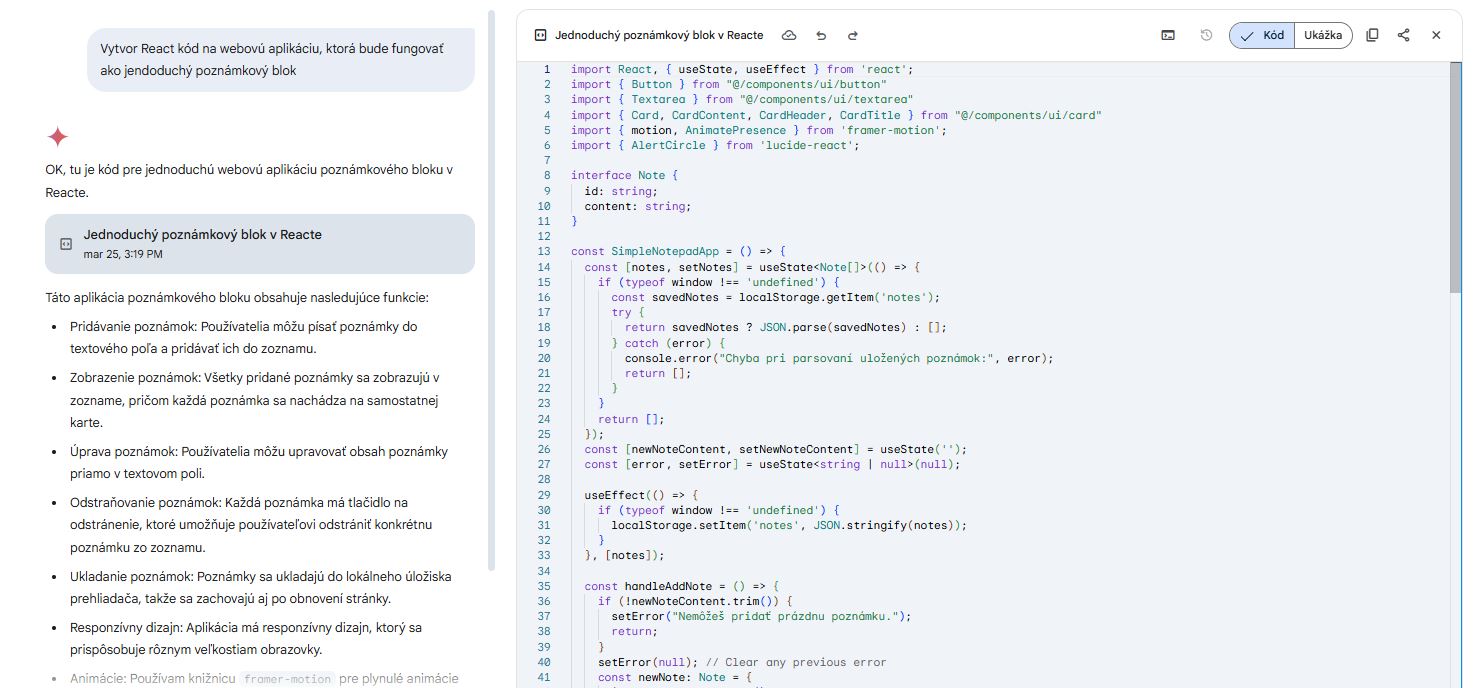Image resolution: width=1483 pixels, height=688 pixels.
Task: Share the canvas document
Action: (x=1404, y=35)
